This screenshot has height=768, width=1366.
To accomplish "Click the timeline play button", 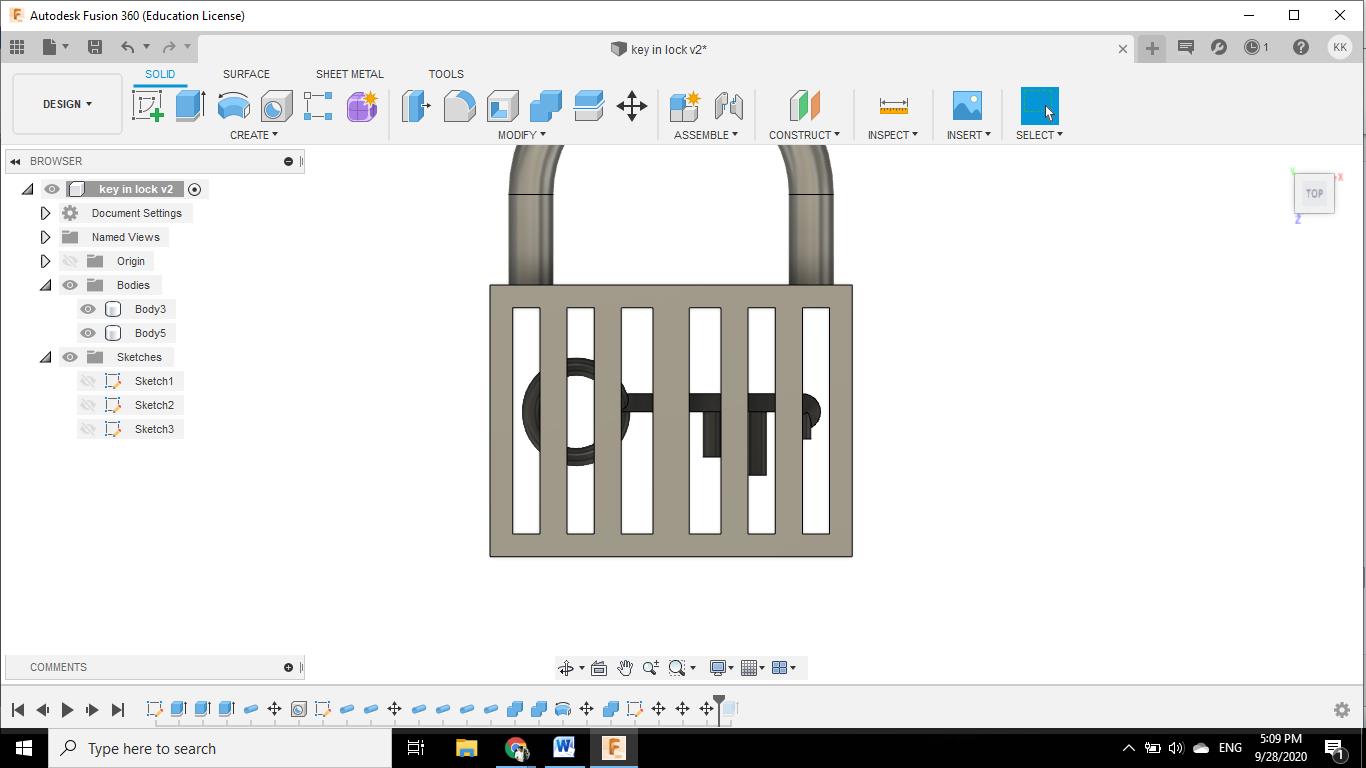I will [67, 709].
